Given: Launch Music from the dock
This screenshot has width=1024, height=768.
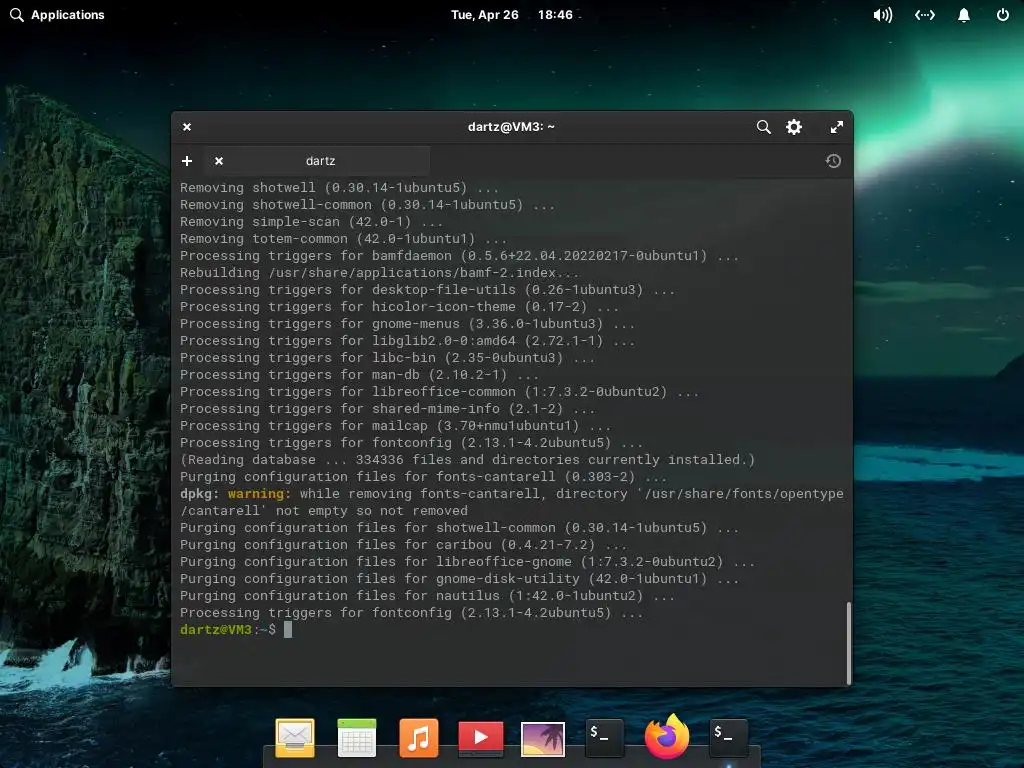Looking at the screenshot, I should [419, 738].
